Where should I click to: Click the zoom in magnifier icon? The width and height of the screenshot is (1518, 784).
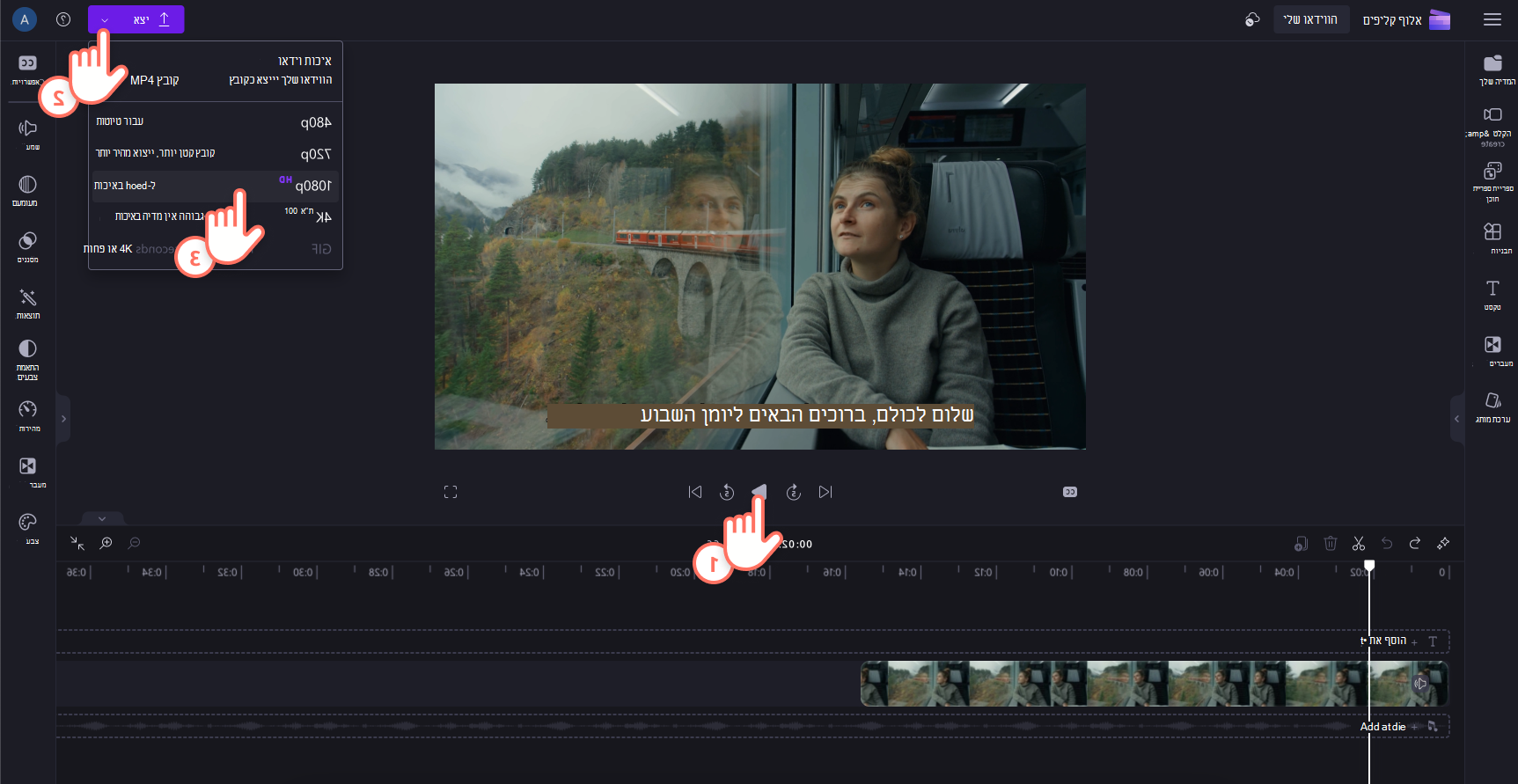pos(106,543)
